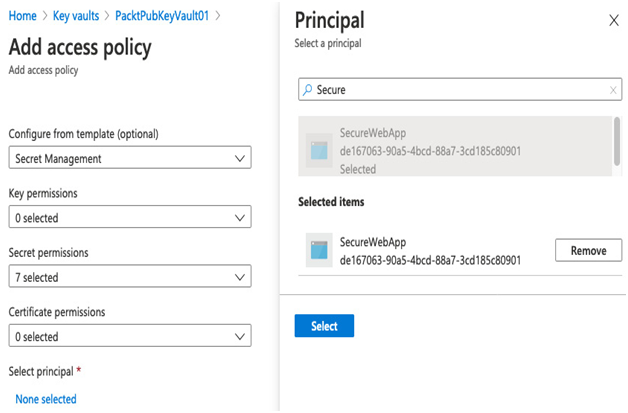The width and height of the screenshot is (628, 413).
Task: Go to Home breadcrumb
Action: pos(22,16)
